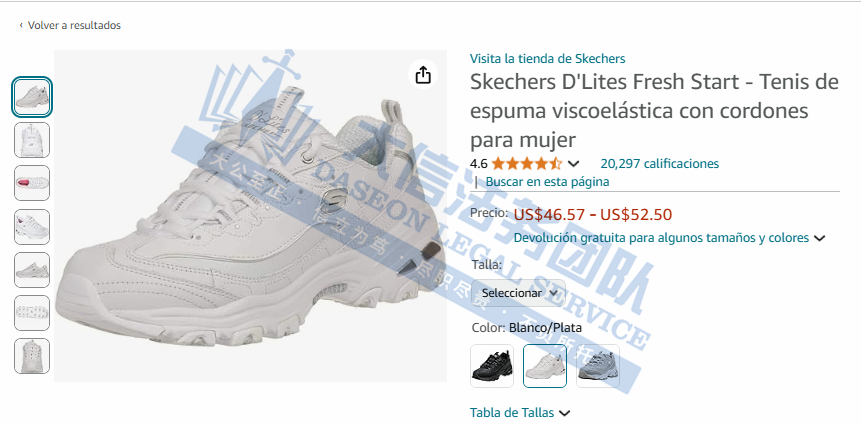Screen dimensions: 861x426
Task: Open Visita la tienda de Skechers link
Action: pyautogui.click(x=547, y=59)
